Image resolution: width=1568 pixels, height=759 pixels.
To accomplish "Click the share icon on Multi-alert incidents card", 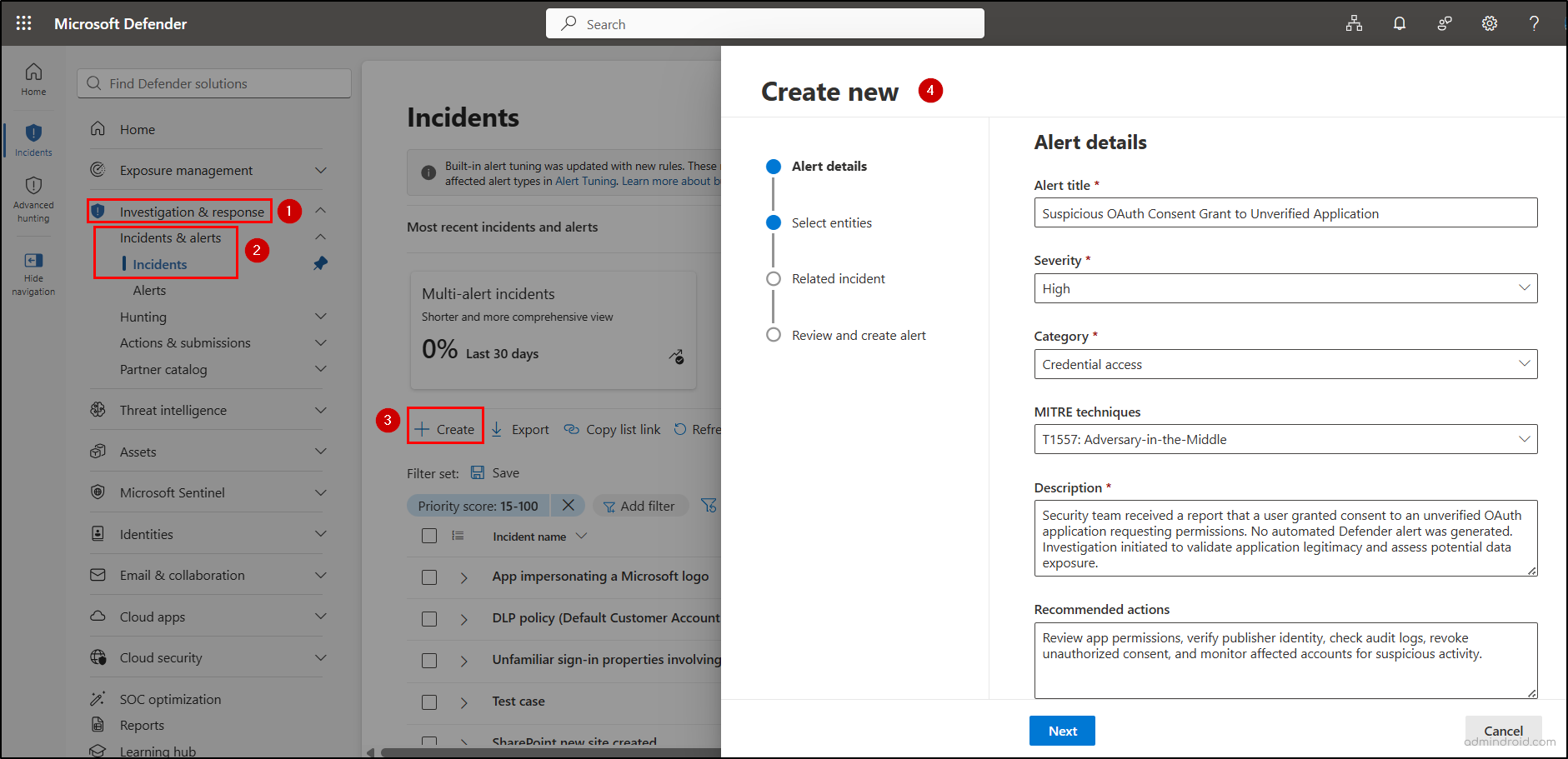I will point(676,357).
